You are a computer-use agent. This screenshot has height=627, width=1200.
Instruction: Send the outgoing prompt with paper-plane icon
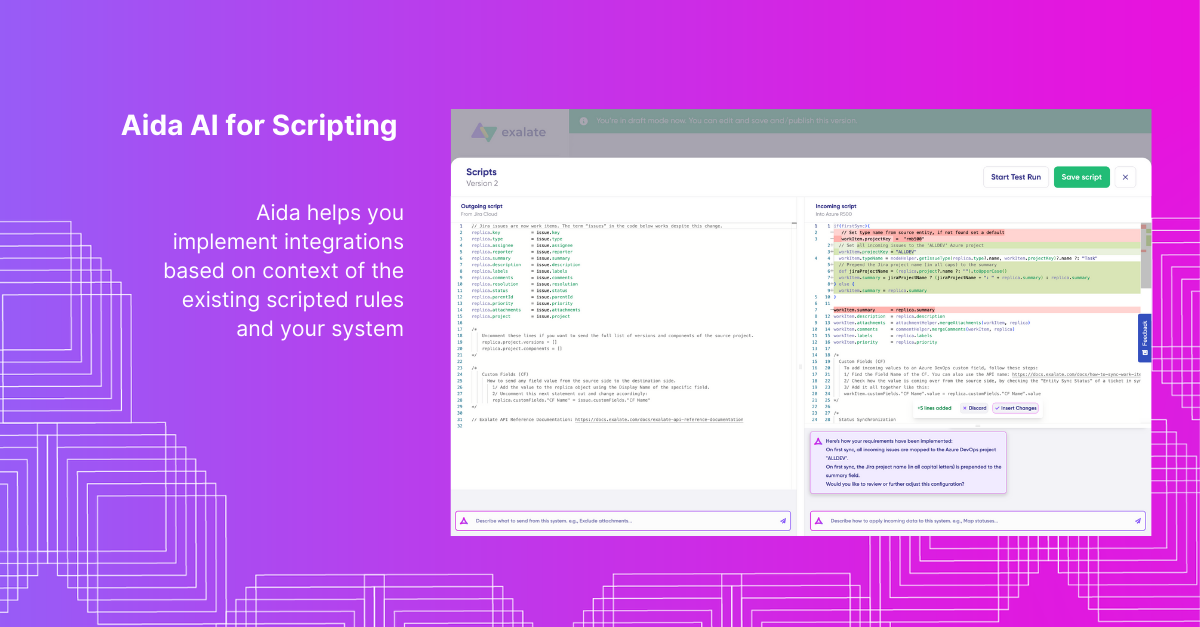tap(783, 521)
